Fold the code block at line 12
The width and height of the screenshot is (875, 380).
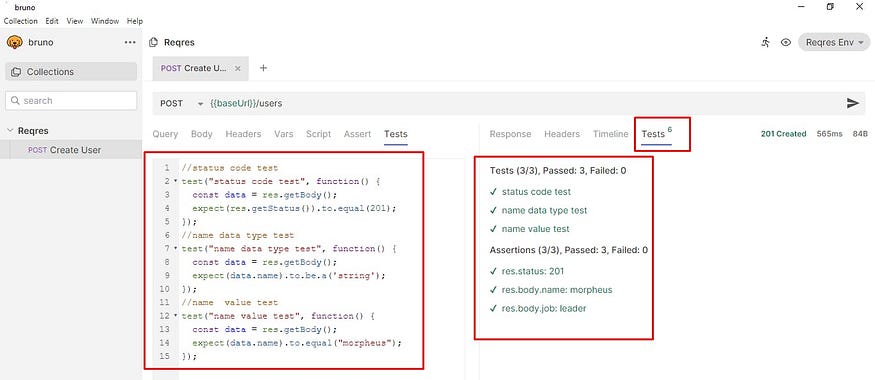(x=176, y=316)
